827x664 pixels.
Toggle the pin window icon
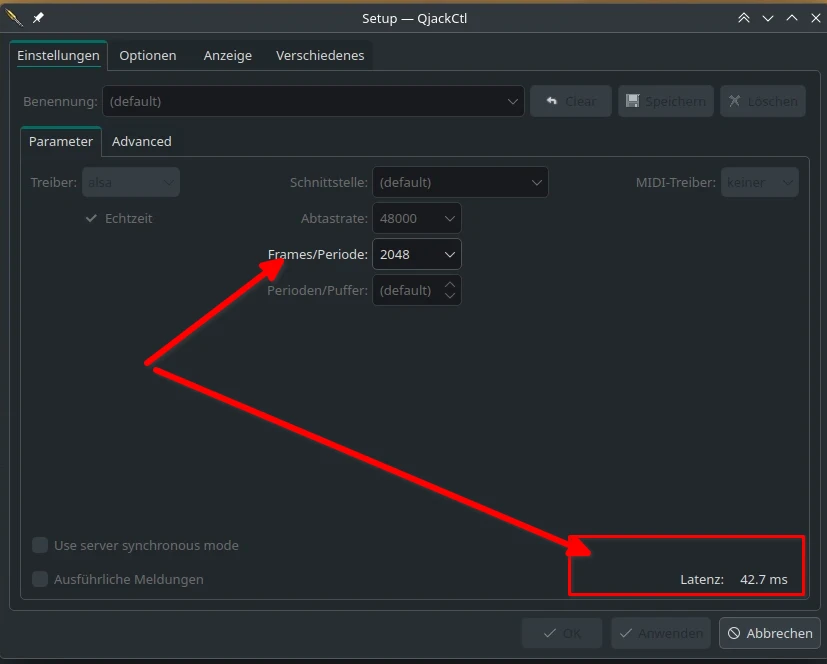click(x=38, y=18)
